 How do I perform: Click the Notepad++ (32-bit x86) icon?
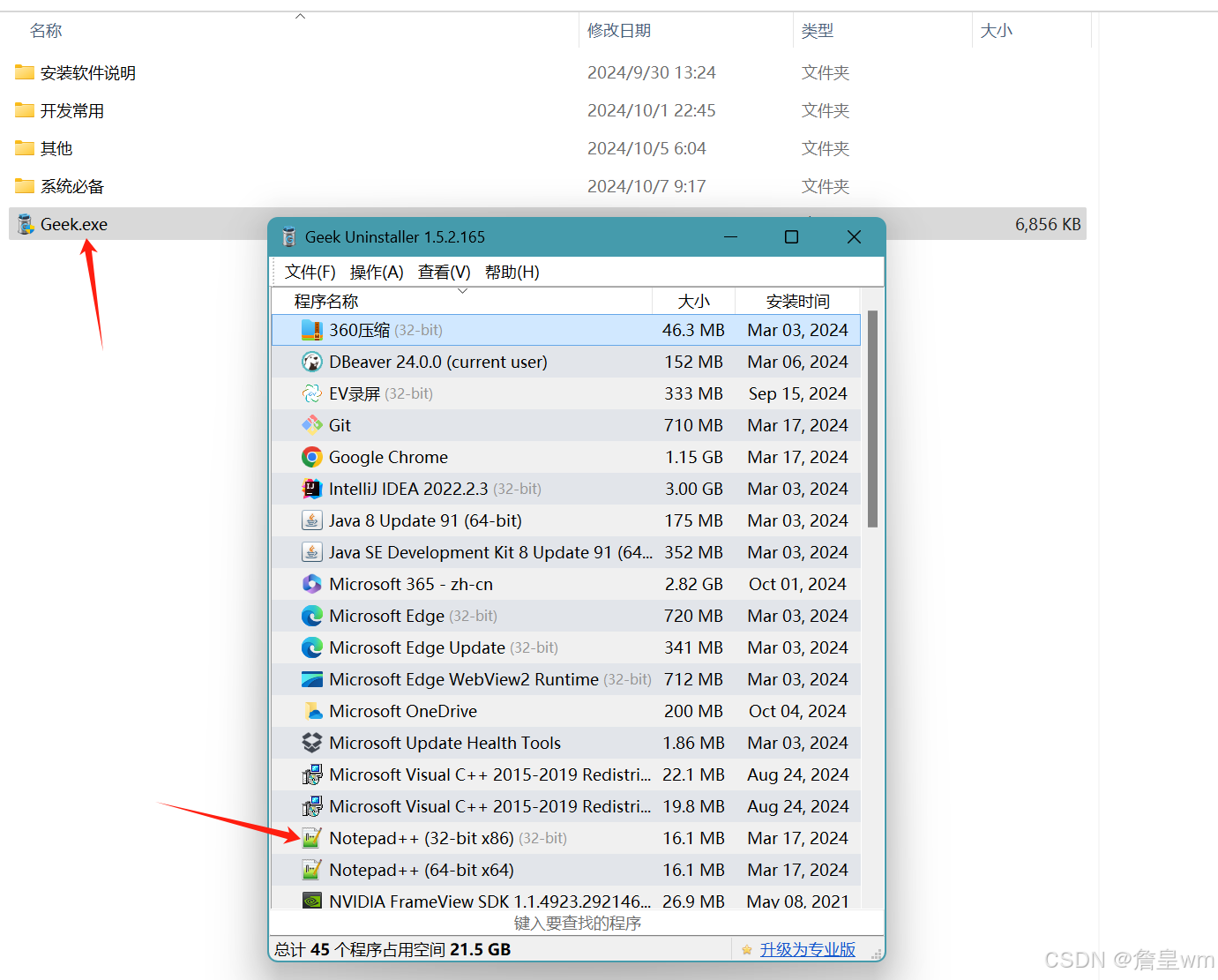point(312,838)
